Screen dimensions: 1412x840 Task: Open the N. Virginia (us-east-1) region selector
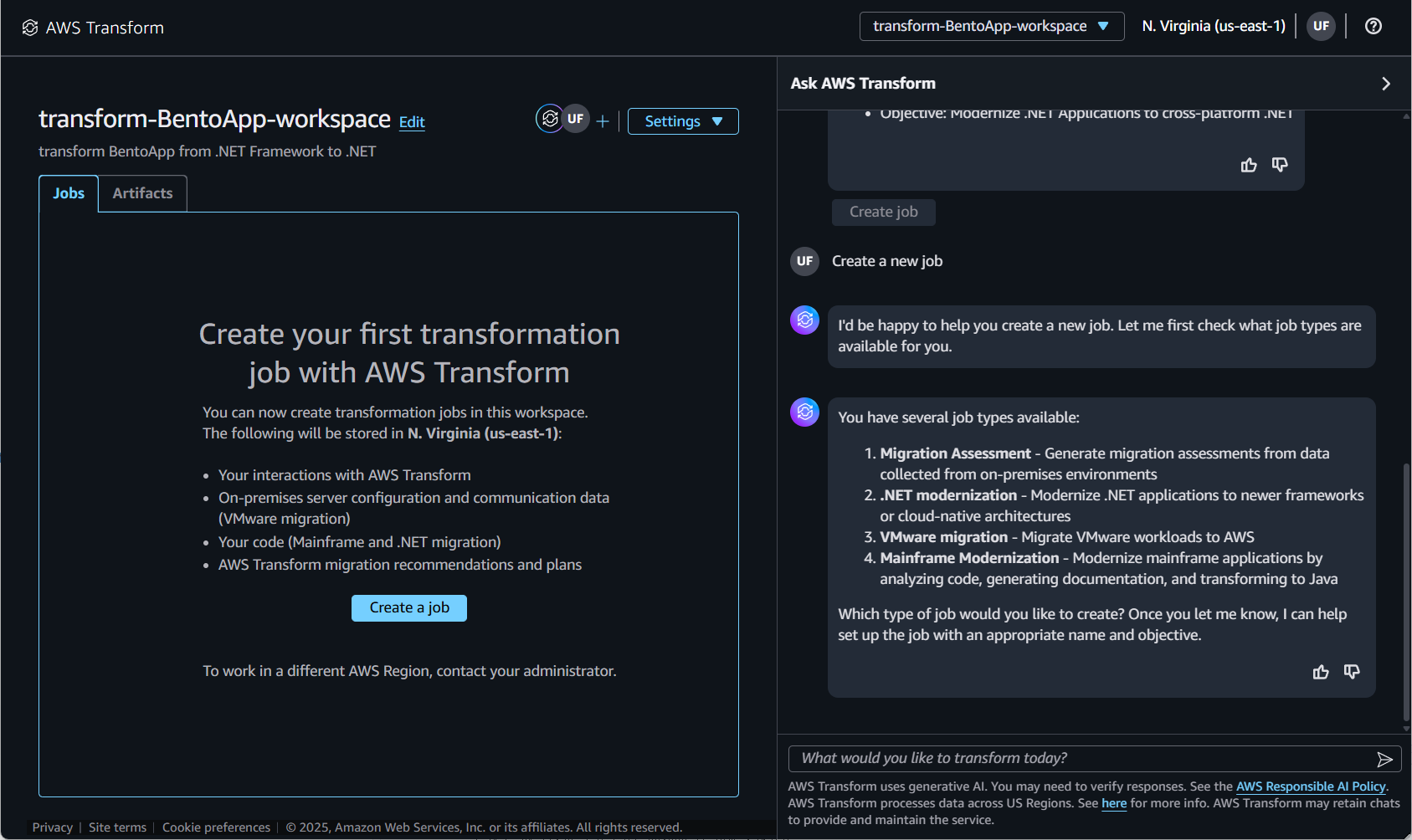(1214, 26)
